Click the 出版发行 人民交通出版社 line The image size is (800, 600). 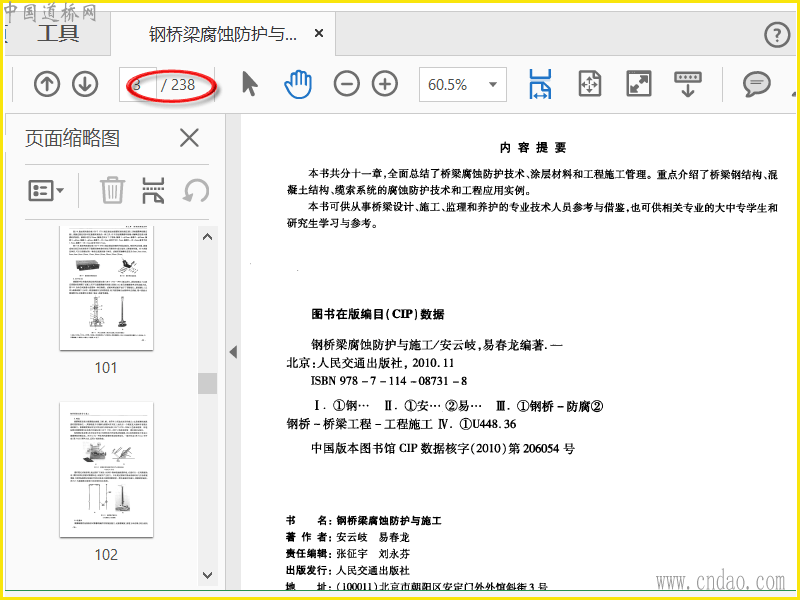[347, 570]
